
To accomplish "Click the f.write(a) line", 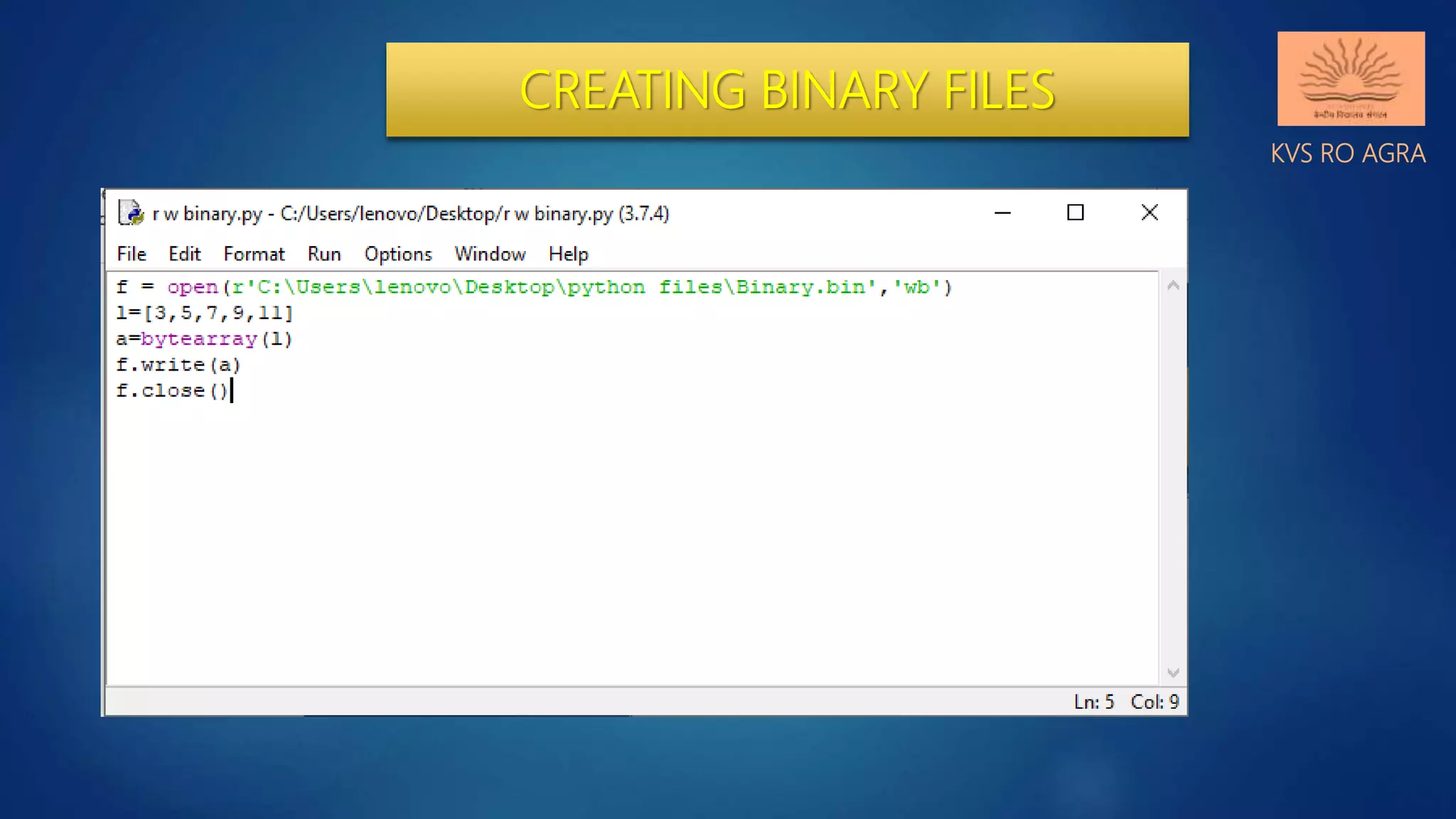I will [178, 365].
